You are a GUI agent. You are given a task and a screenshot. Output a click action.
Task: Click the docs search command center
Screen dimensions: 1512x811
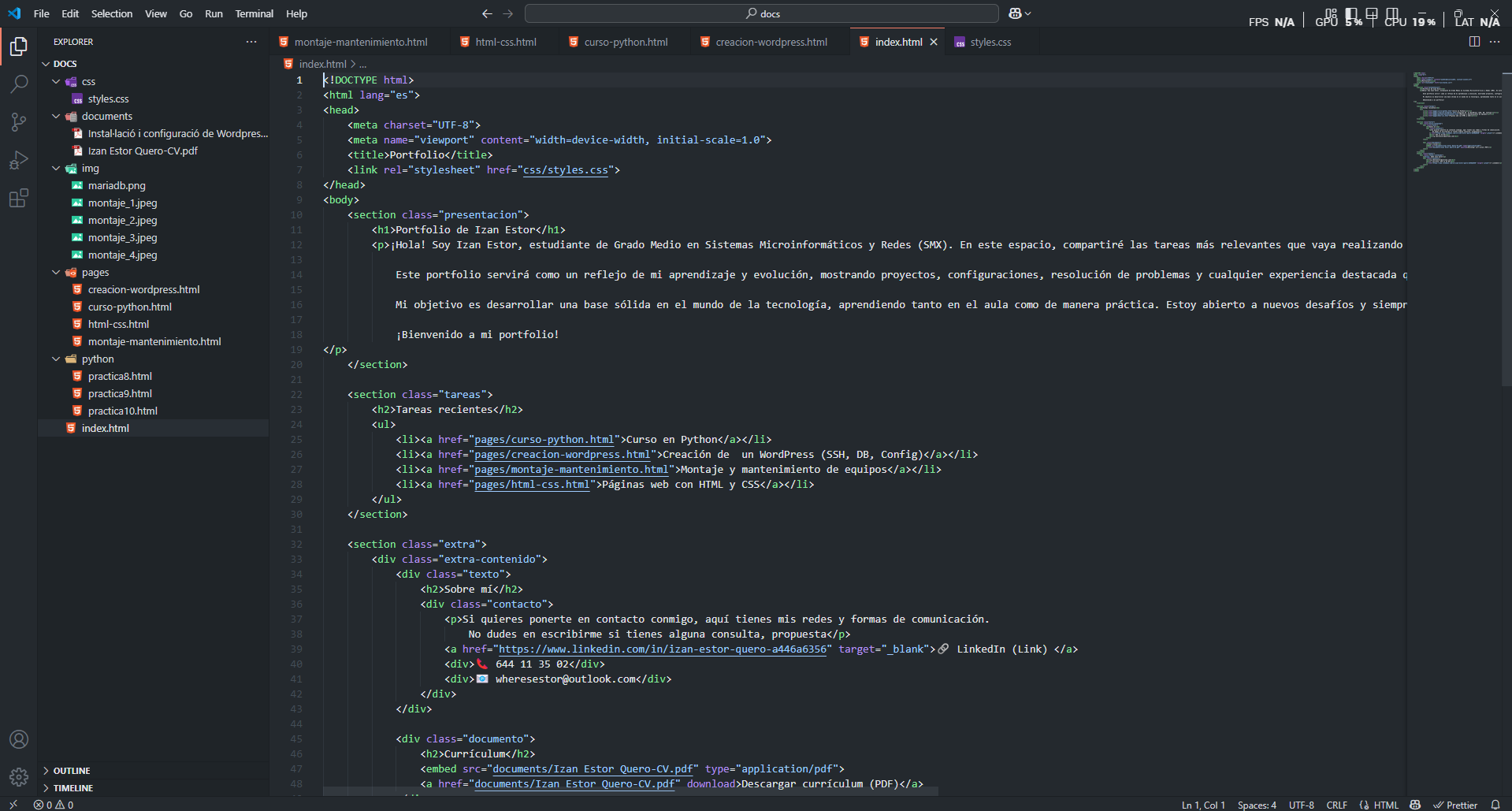(x=762, y=13)
